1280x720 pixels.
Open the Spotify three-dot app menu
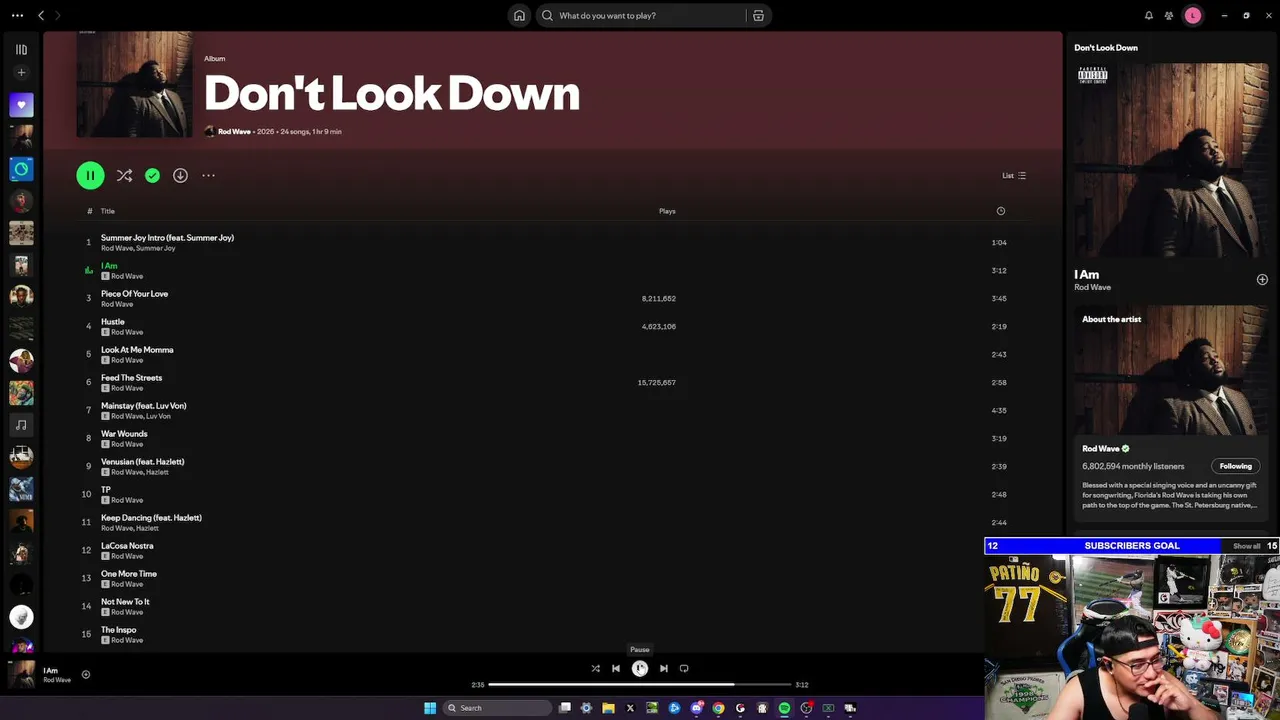tap(17, 15)
